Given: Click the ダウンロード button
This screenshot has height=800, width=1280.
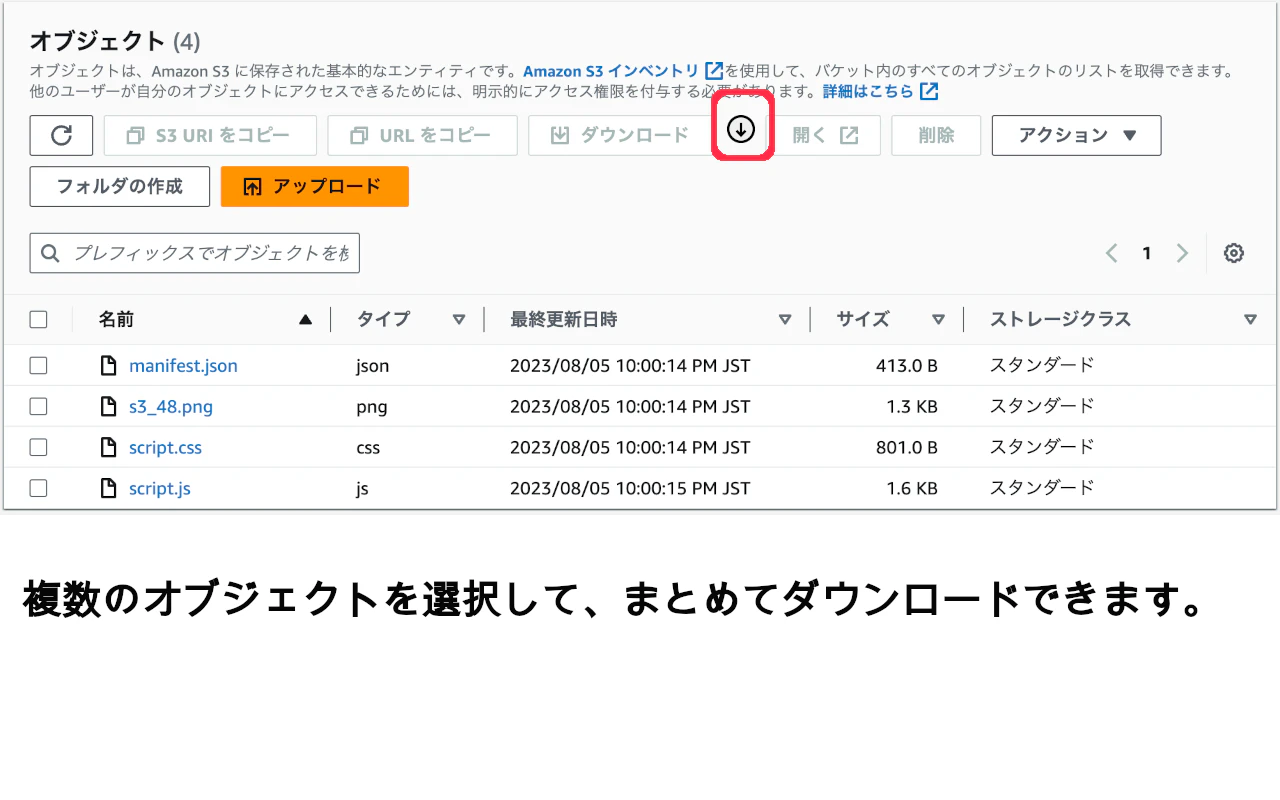Looking at the screenshot, I should [621, 135].
